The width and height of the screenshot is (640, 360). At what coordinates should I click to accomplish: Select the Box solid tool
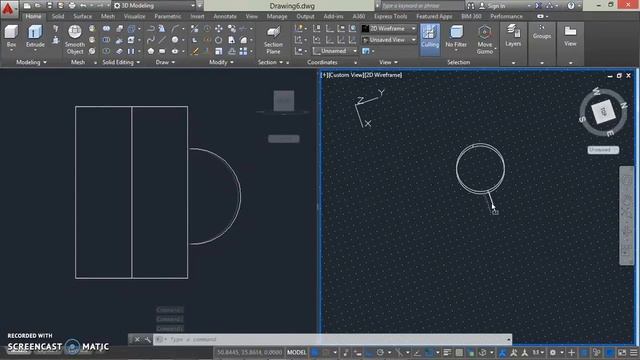click(11, 37)
